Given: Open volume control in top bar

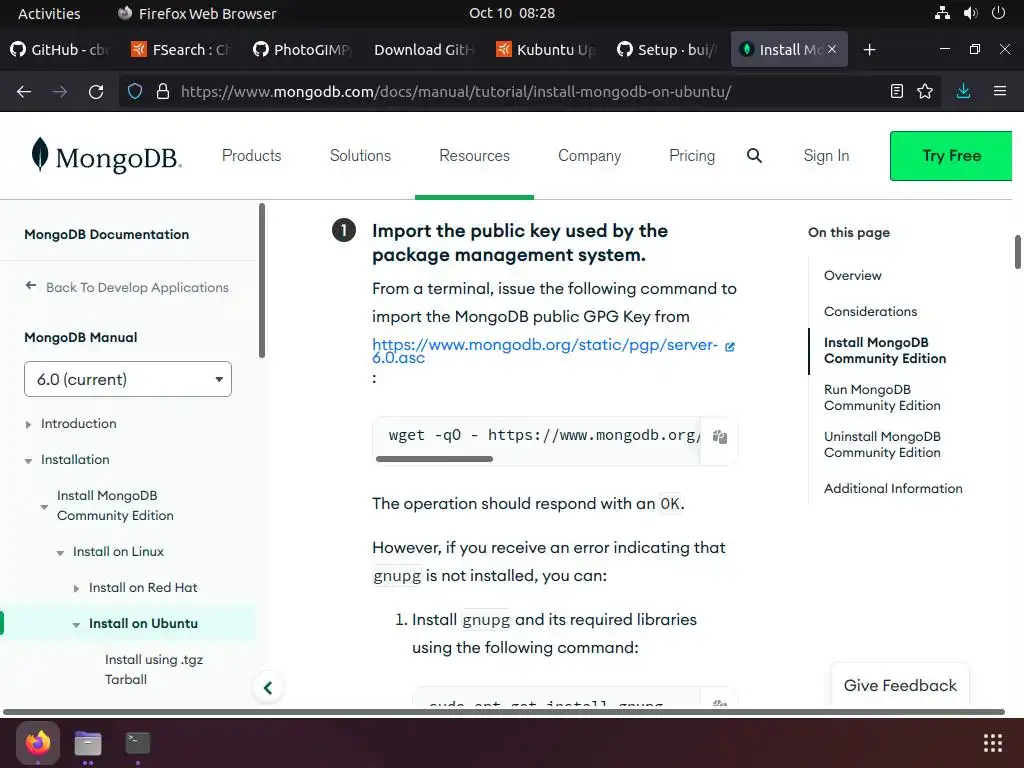Looking at the screenshot, I should tap(970, 13).
